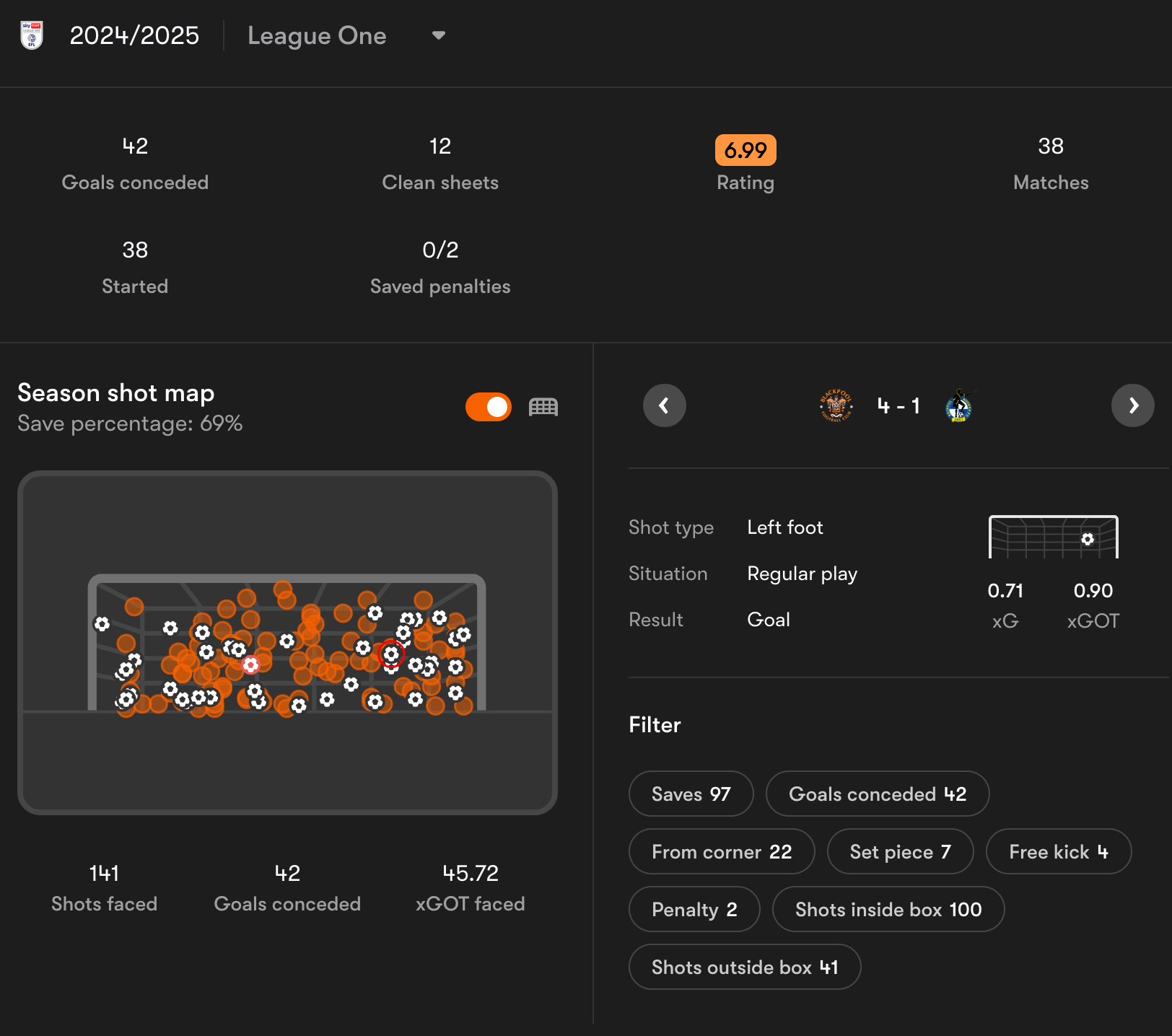
Task: Click the Bristol Rovers club crest
Action: pos(958,405)
